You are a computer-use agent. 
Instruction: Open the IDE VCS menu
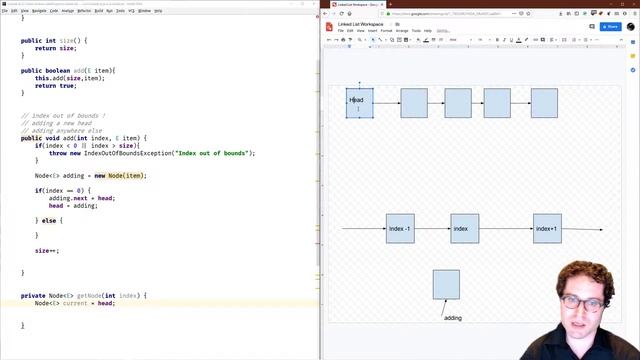pyautogui.click(x=131, y=11)
